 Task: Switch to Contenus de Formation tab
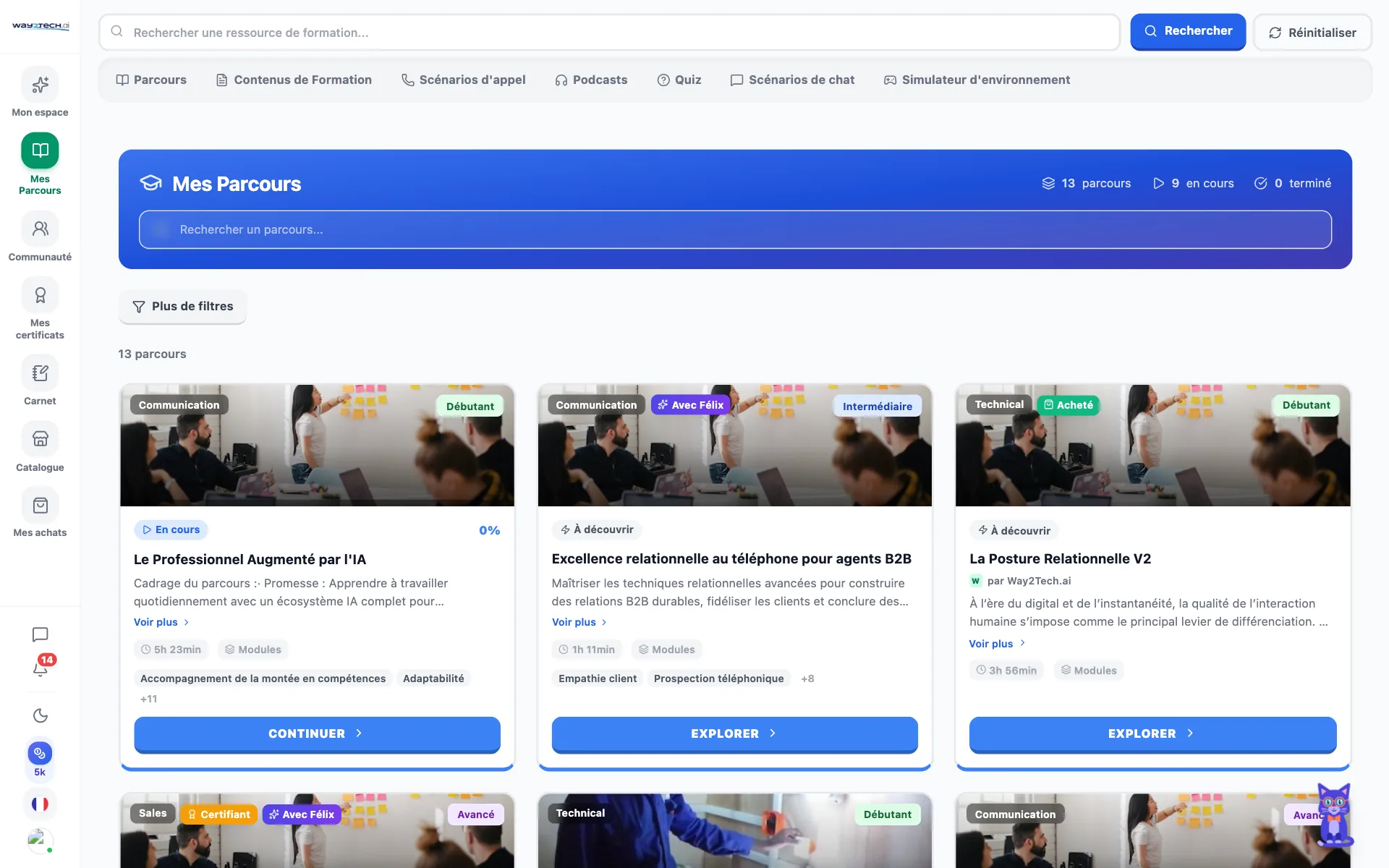tap(294, 80)
